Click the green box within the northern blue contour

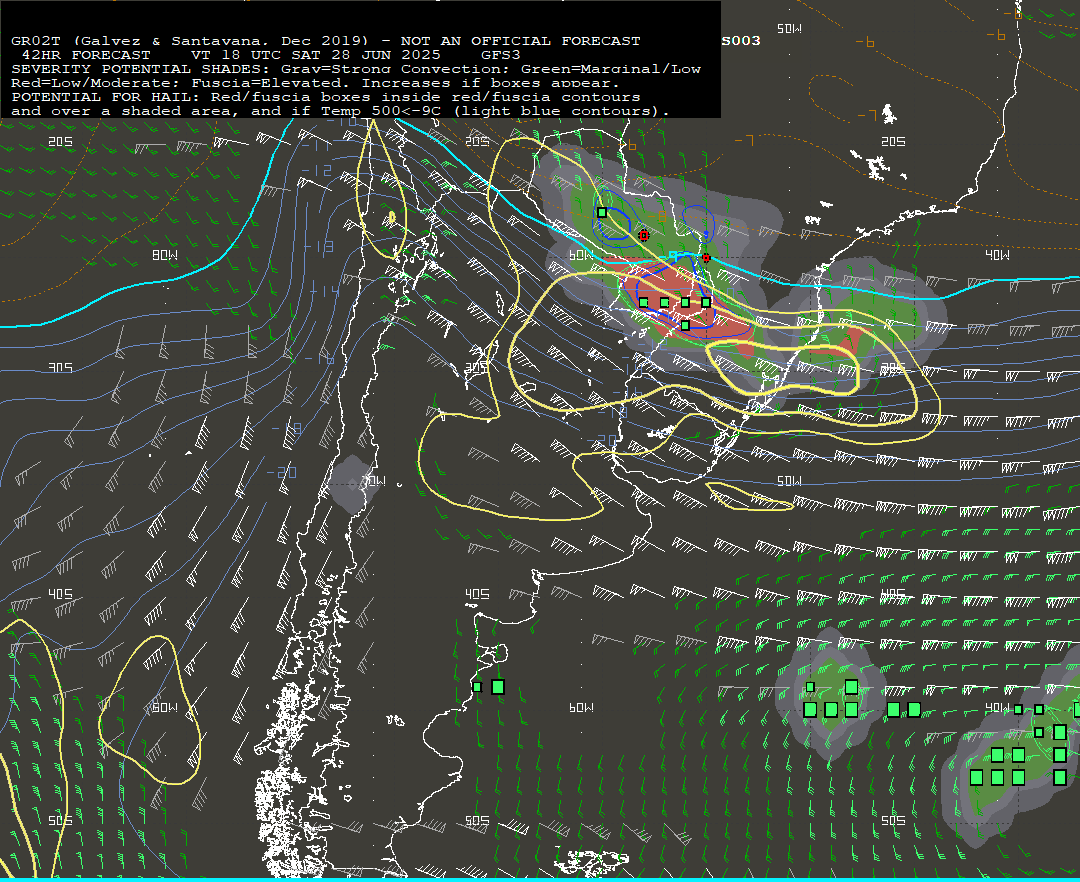602,213
